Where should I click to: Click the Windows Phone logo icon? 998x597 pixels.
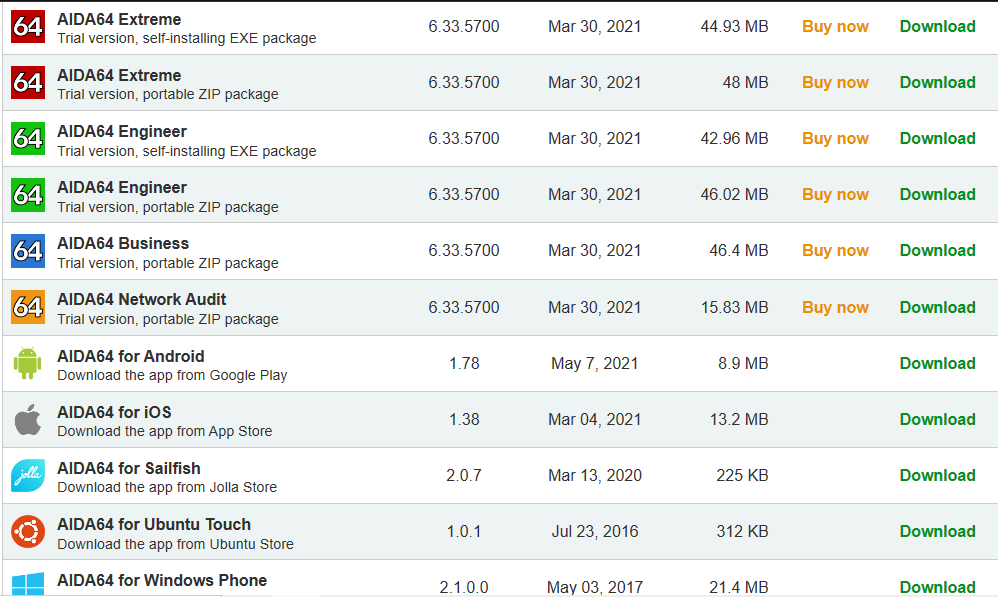coord(28,584)
